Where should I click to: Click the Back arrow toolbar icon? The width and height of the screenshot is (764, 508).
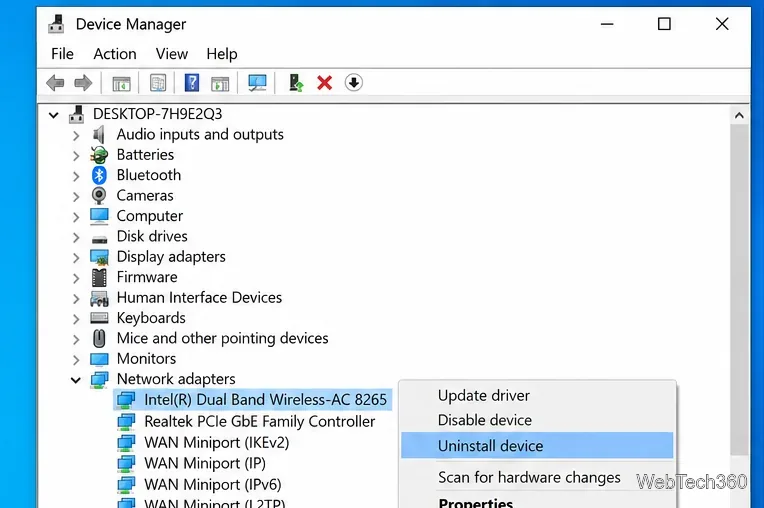pos(56,83)
